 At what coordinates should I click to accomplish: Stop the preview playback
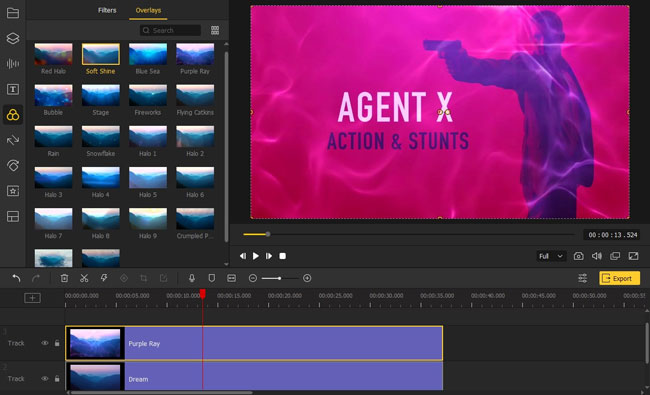pos(282,256)
